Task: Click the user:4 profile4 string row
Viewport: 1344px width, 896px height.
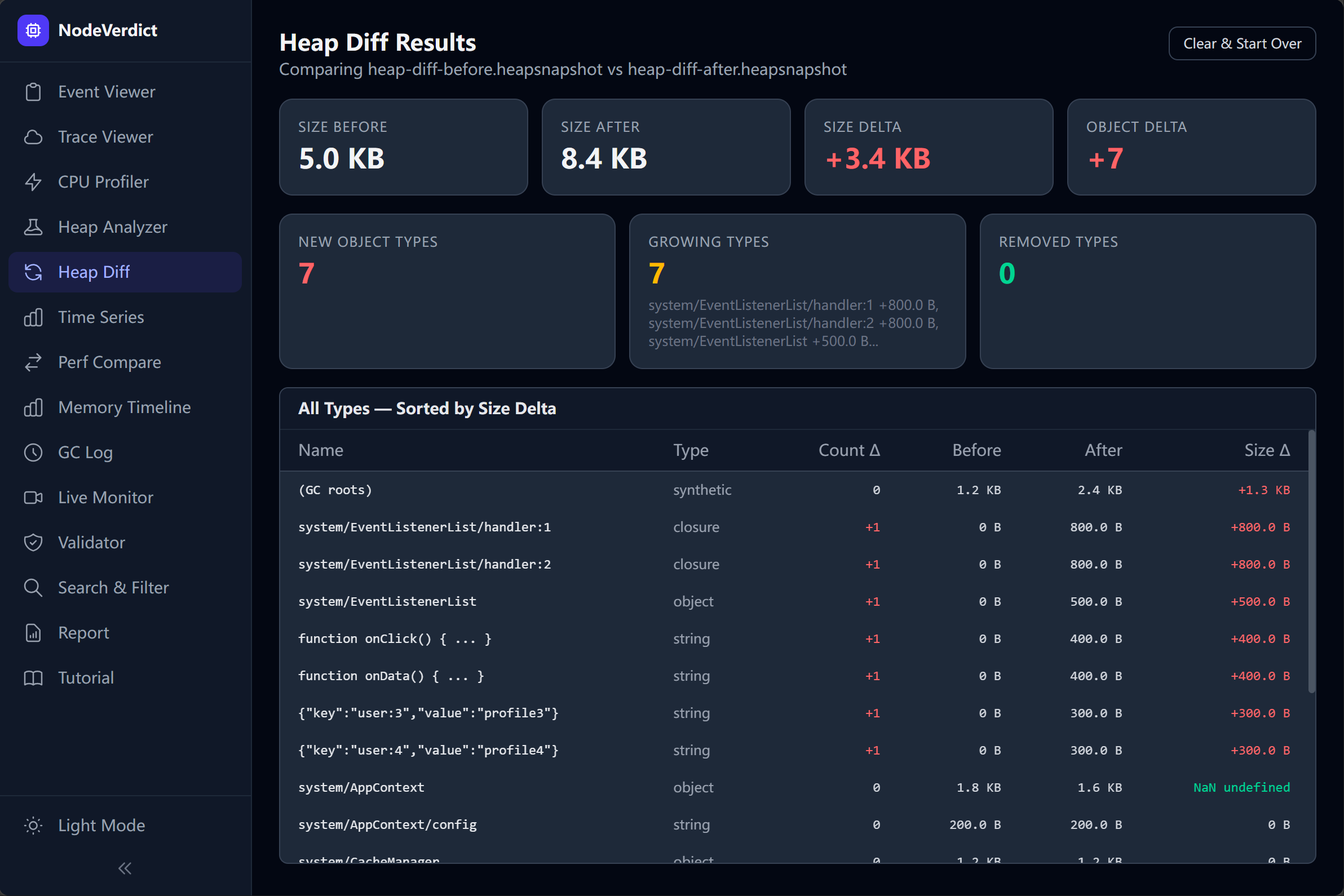Action: click(x=793, y=750)
